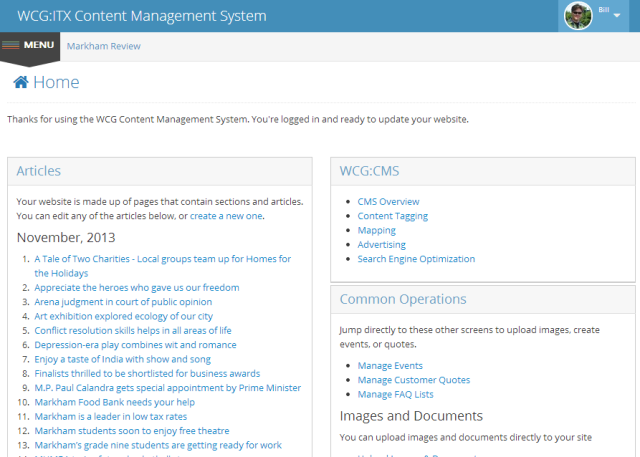Open Manage Customer Quotes

point(413,380)
